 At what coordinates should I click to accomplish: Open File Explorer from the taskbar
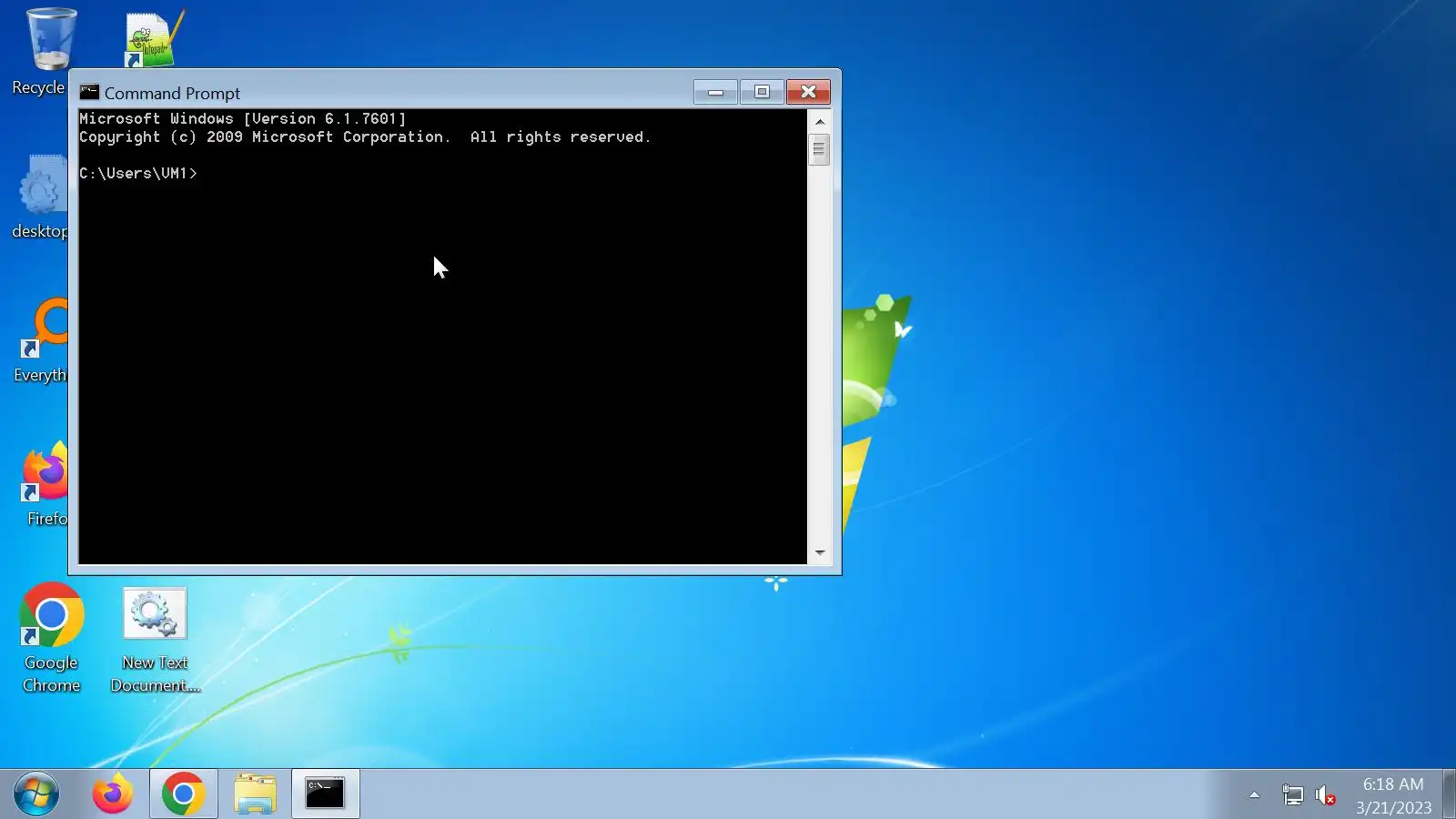255,794
